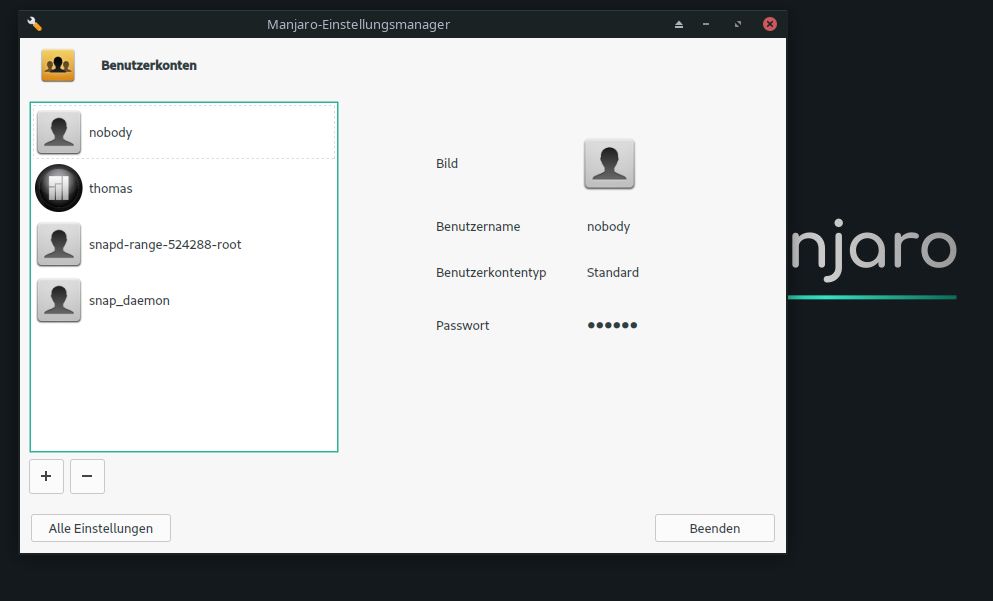993x601 pixels.
Task: Select the snap_daemon account name
Action: [x=129, y=300]
